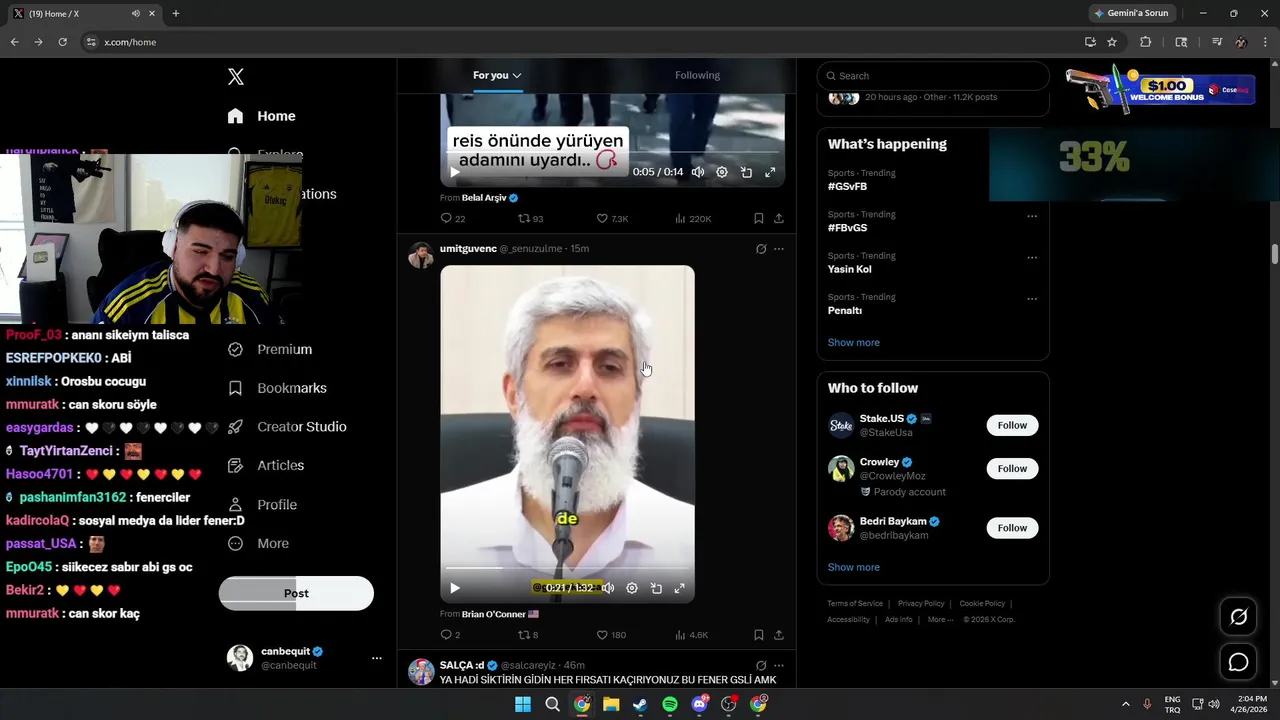This screenshot has width=1280, height=720.
Task: Open the #GSvFB trending topic
Action: point(847,187)
